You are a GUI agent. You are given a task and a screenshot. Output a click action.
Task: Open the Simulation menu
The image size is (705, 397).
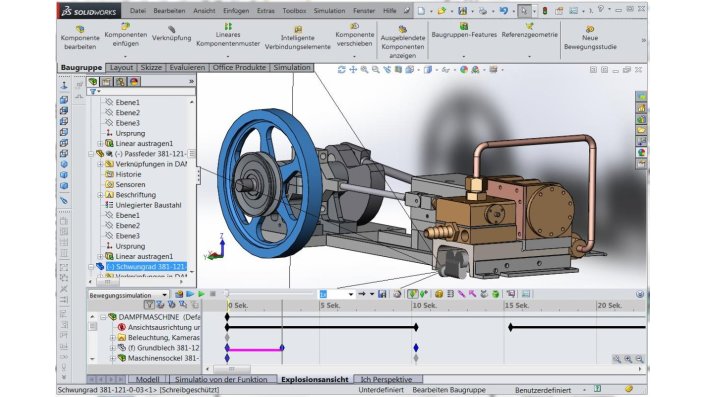[x=329, y=11]
